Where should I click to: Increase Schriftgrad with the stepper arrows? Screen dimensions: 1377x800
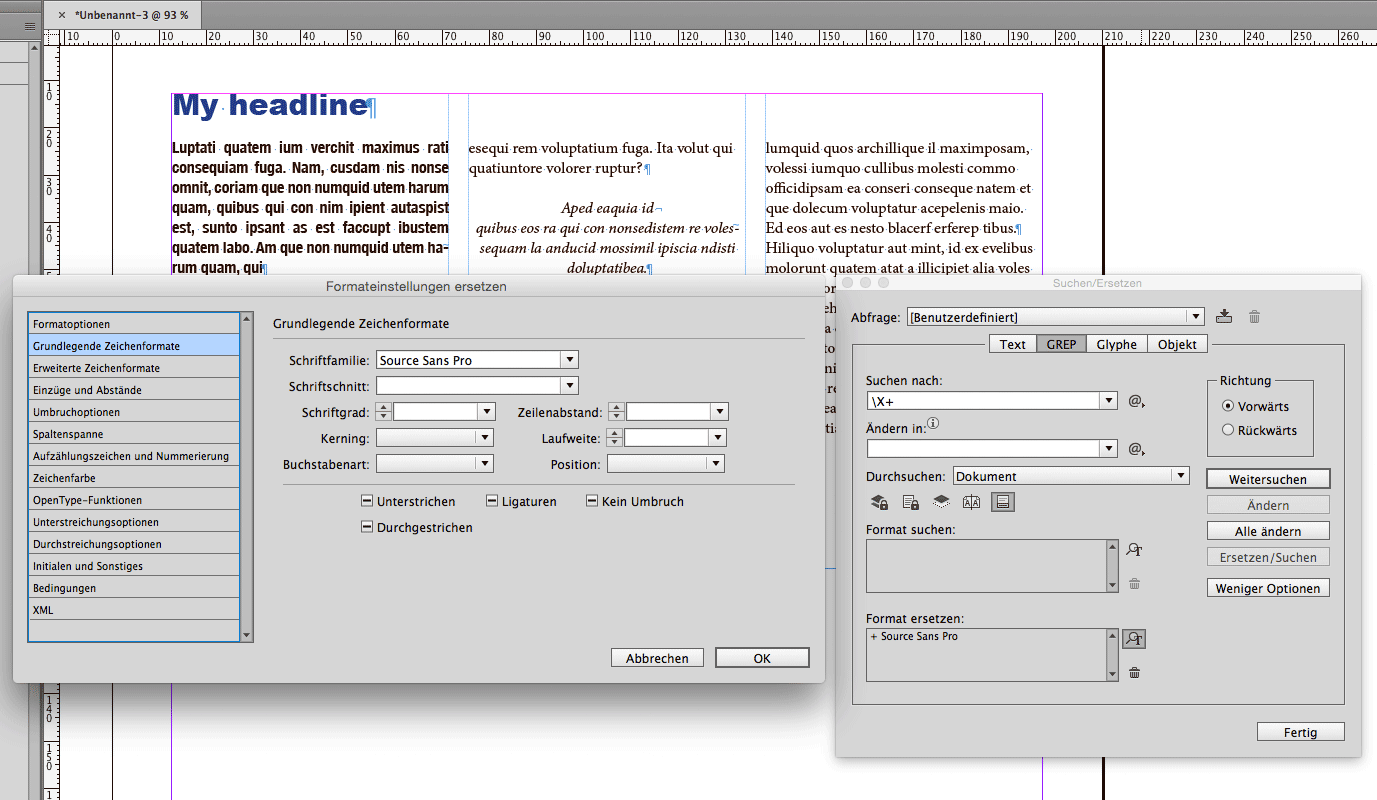pos(383,407)
